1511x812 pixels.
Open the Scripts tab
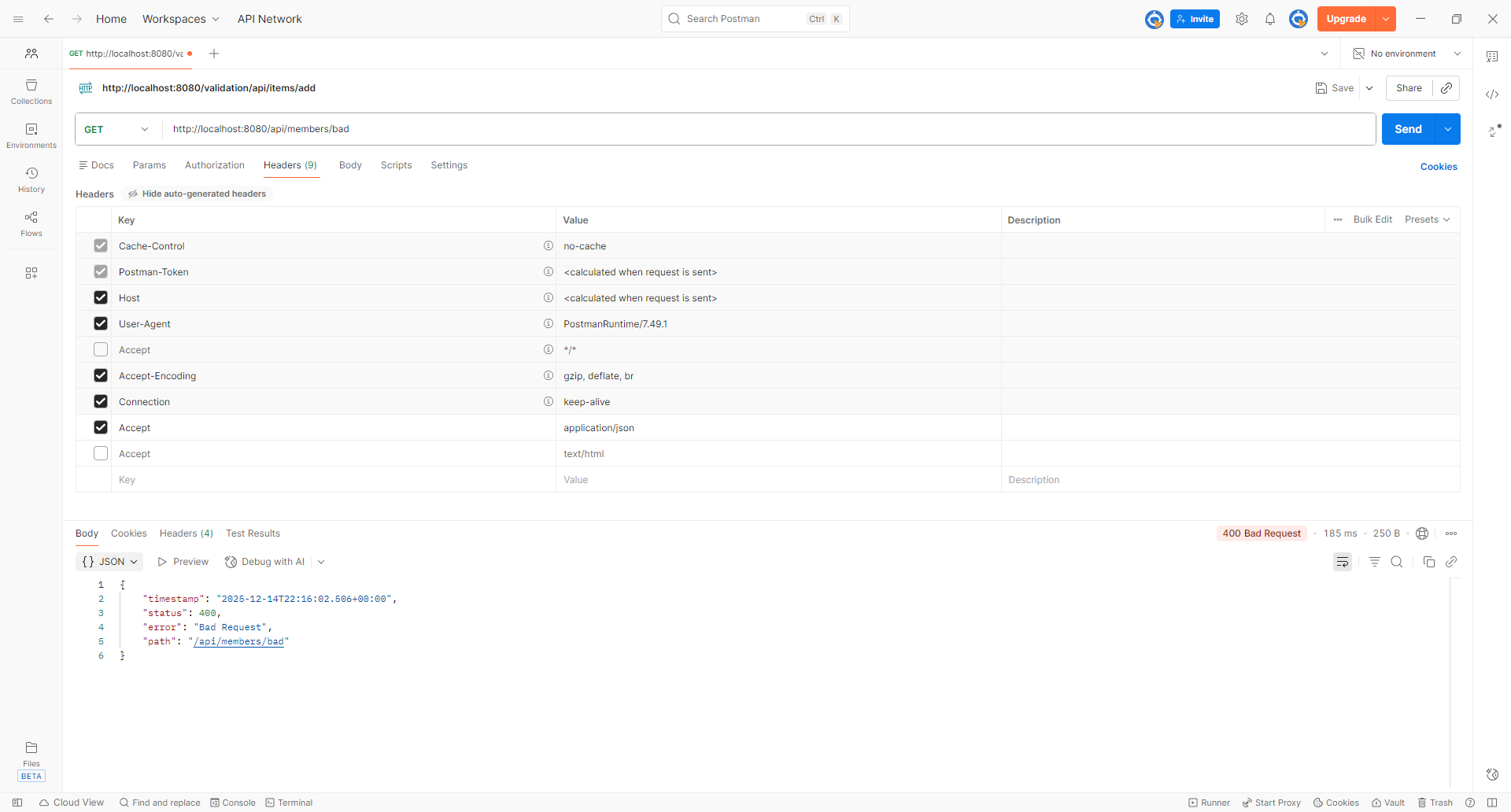pos(397,165)
